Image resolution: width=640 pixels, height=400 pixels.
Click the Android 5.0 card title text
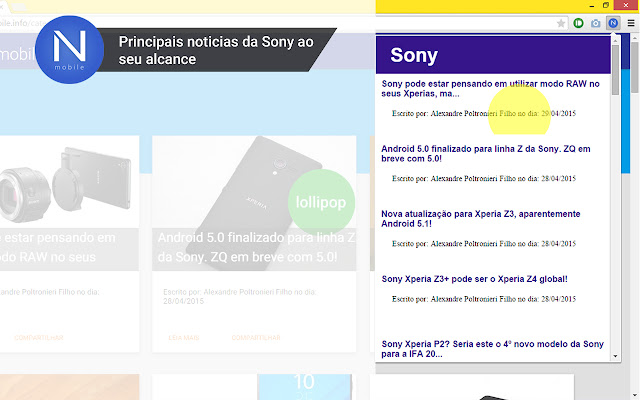pyautogui.click(x=256, y=247)
